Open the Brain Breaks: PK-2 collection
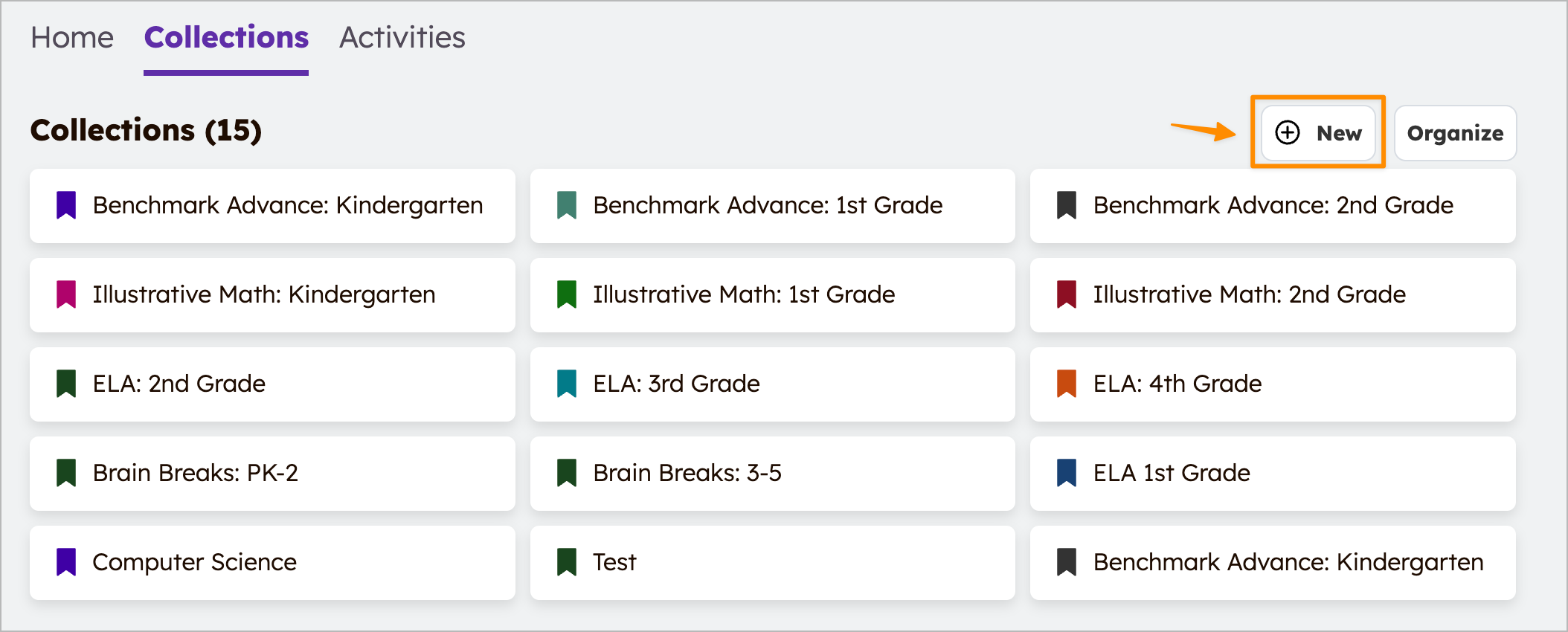Screen dimensions: 1568x632 click(272, 473)
